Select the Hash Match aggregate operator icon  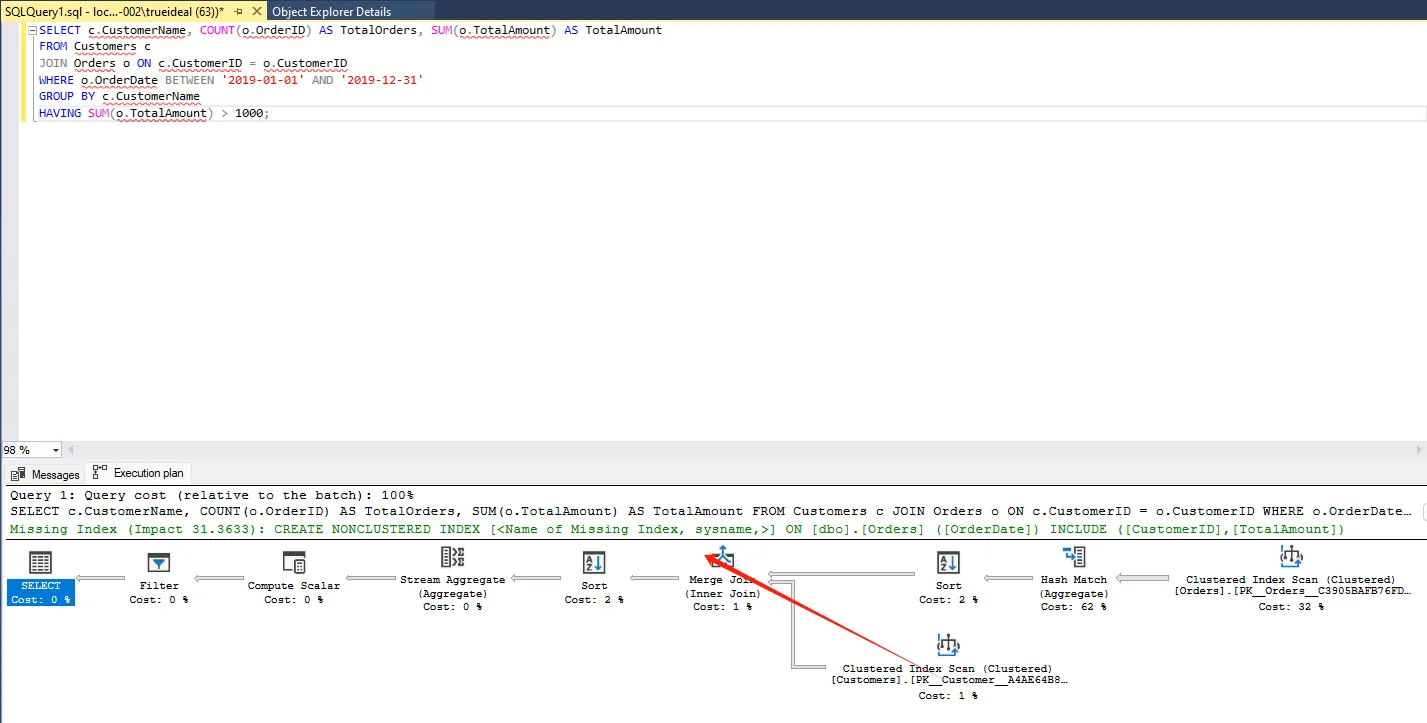pos(1074,557)
